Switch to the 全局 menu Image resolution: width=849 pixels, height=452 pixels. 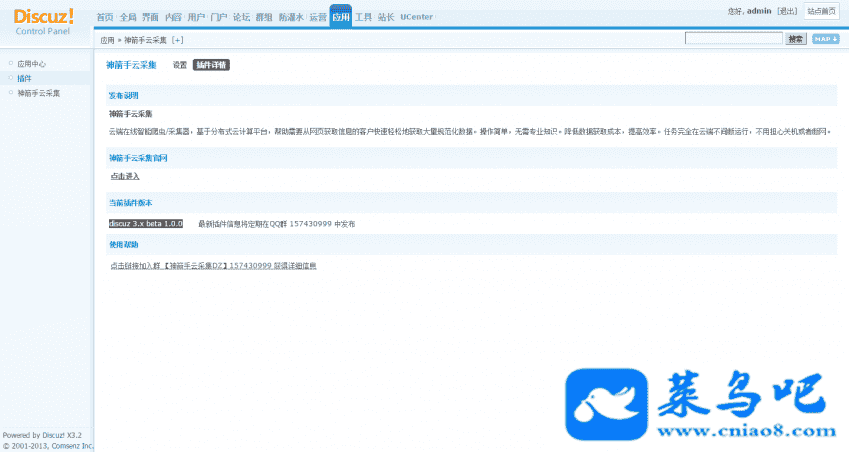pos(128,18)
